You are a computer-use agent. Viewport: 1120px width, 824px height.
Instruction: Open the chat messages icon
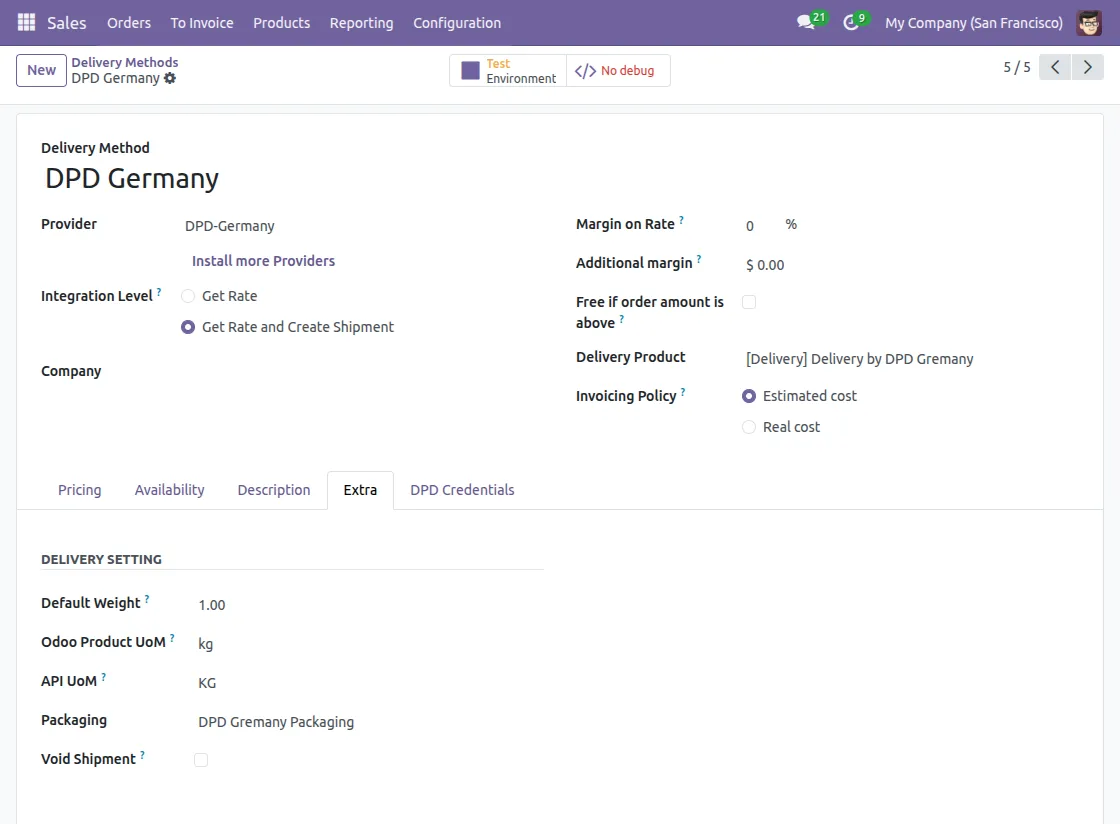click(x=806, y=23)
